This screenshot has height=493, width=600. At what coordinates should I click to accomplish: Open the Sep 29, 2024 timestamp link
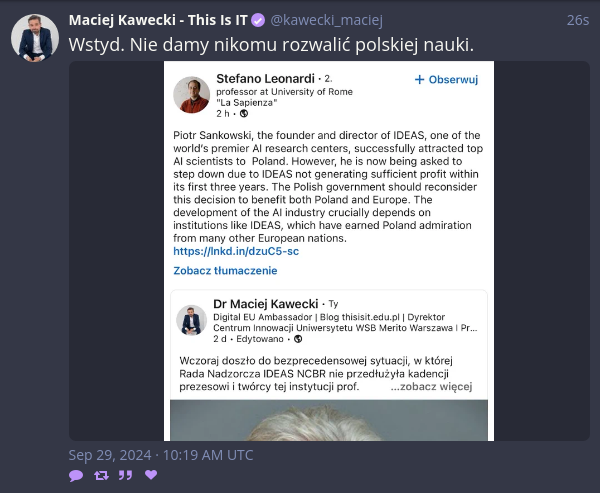click(x=161, y=455)
